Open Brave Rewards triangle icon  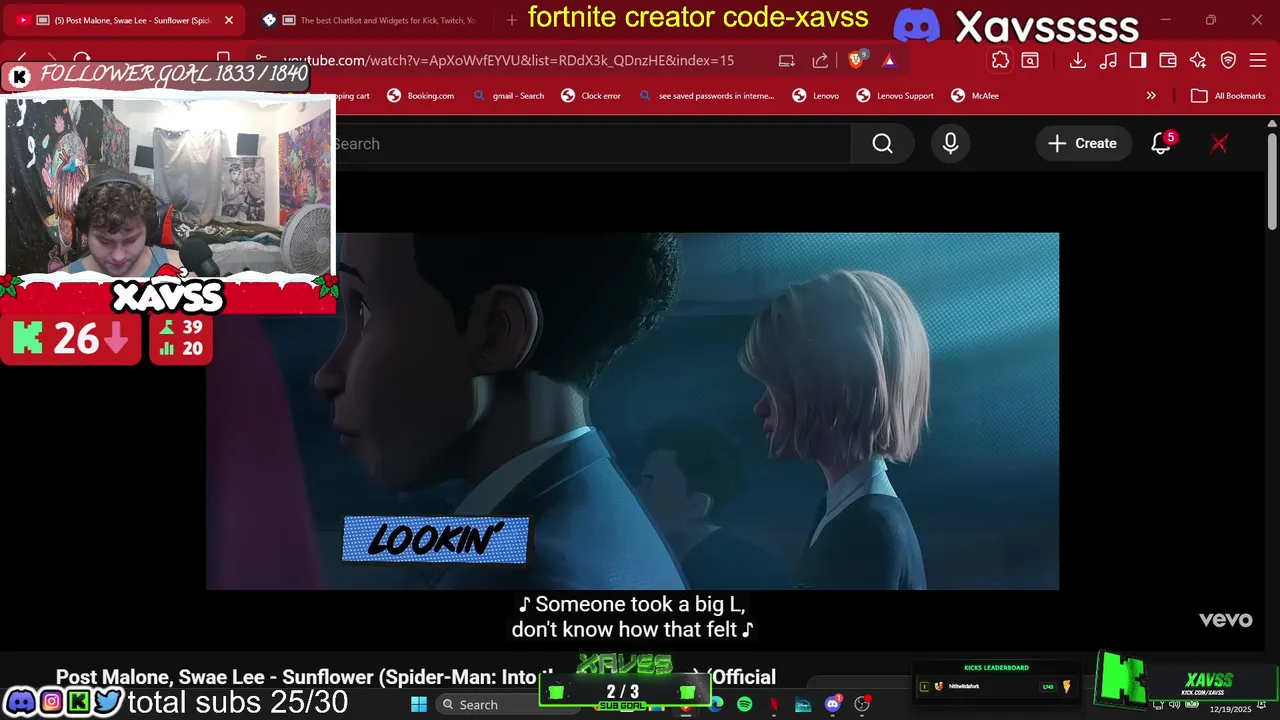click(889, 60)
